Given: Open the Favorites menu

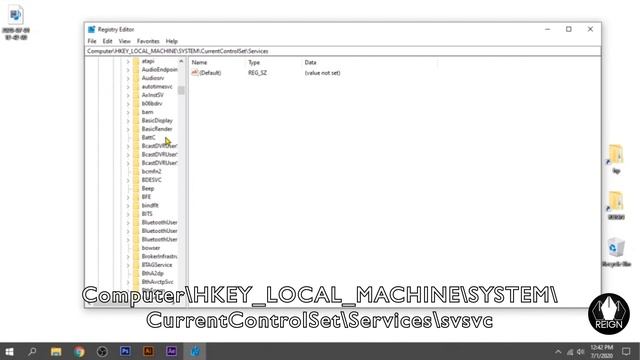Looking at the screenshot, I should point(148,41).
